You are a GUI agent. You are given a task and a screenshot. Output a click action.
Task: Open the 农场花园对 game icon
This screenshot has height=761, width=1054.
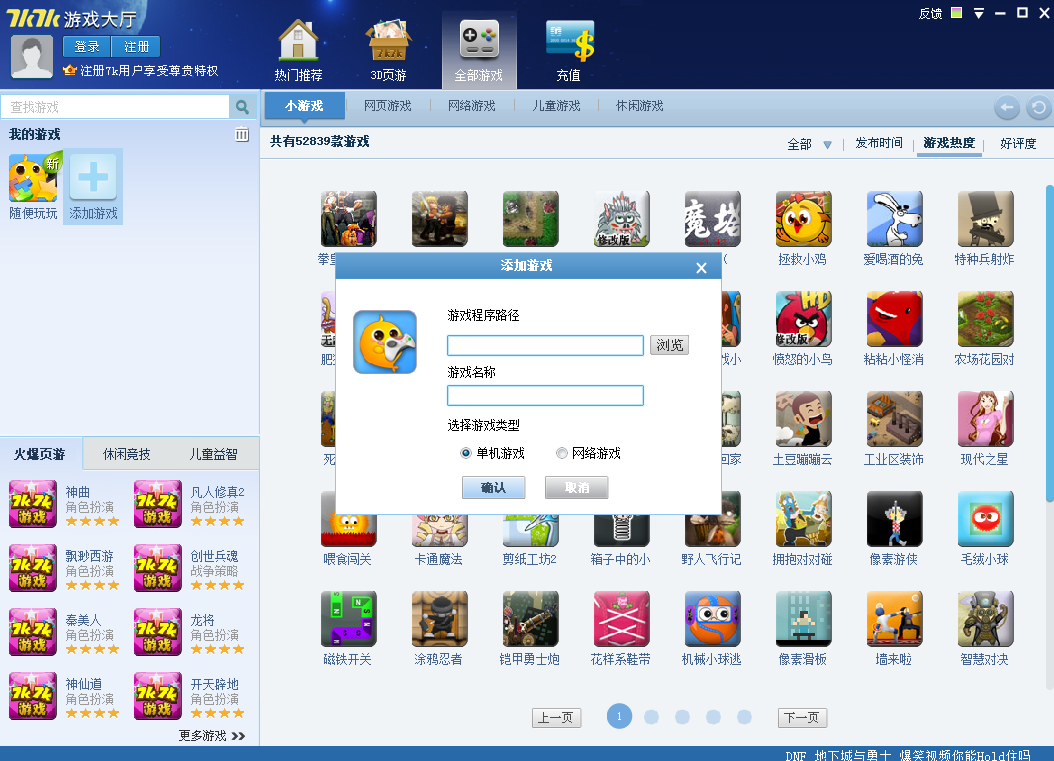(985, 319)
